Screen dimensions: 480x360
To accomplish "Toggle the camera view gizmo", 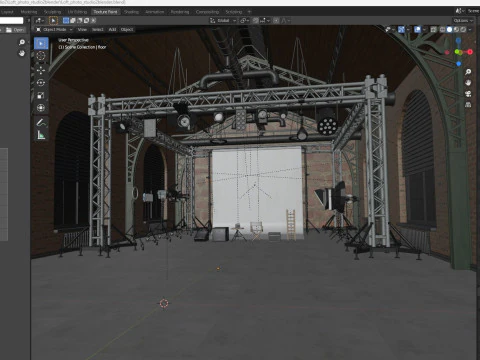I will (468, 94).
